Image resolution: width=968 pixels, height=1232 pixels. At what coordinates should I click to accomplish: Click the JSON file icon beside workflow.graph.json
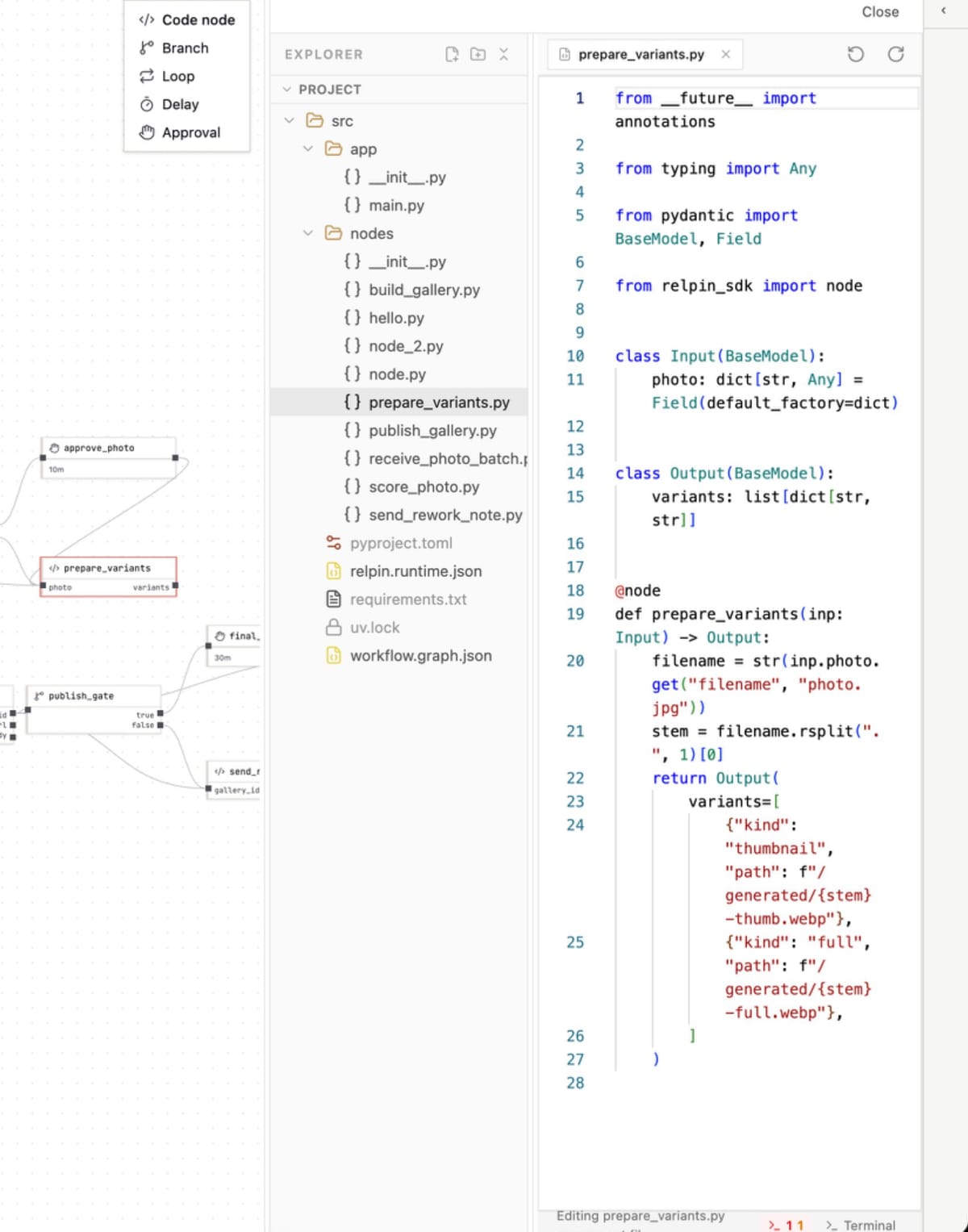pyautogui.click(x=333, y=655)
